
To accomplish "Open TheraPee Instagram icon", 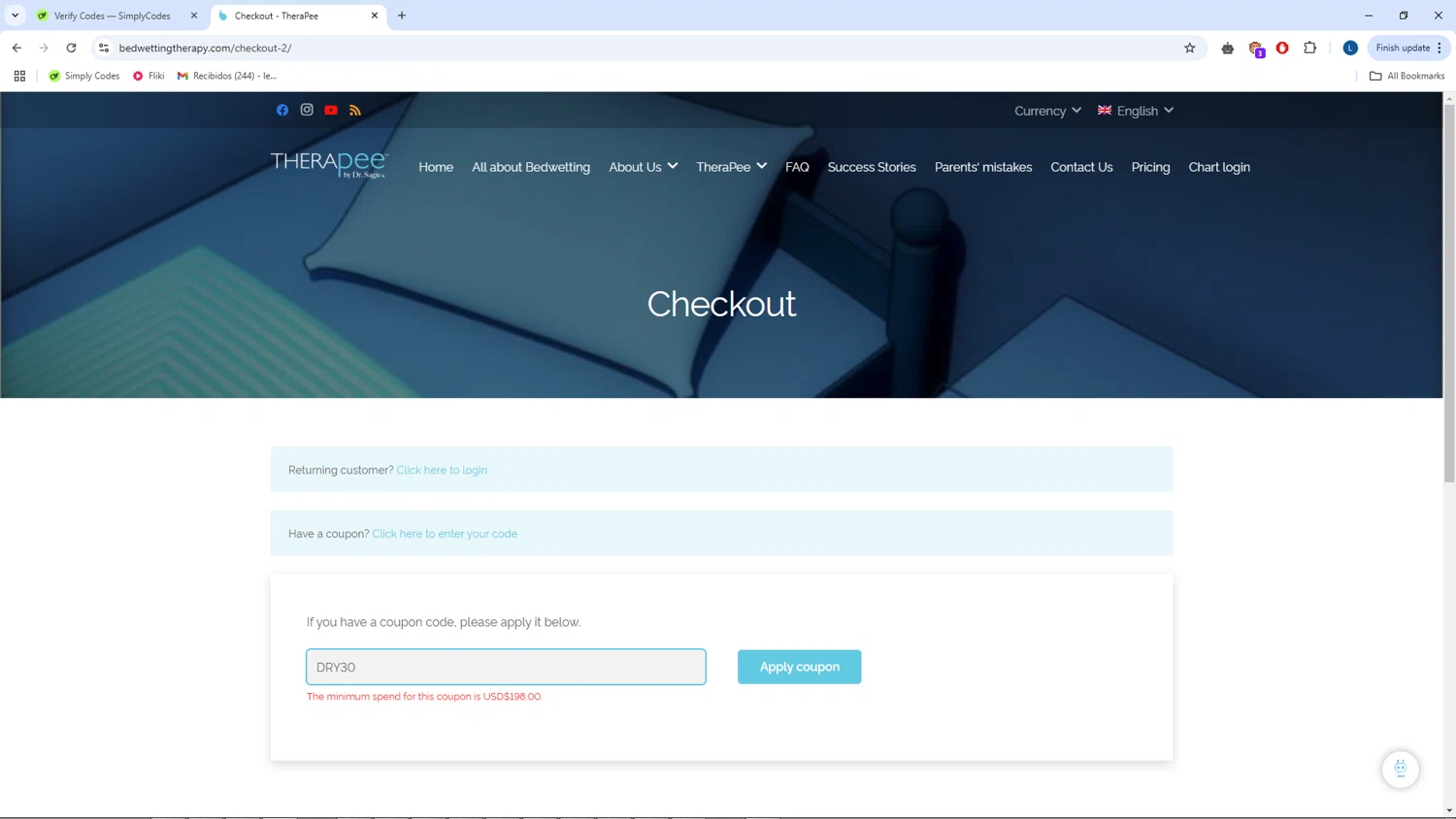I will 307,110.
